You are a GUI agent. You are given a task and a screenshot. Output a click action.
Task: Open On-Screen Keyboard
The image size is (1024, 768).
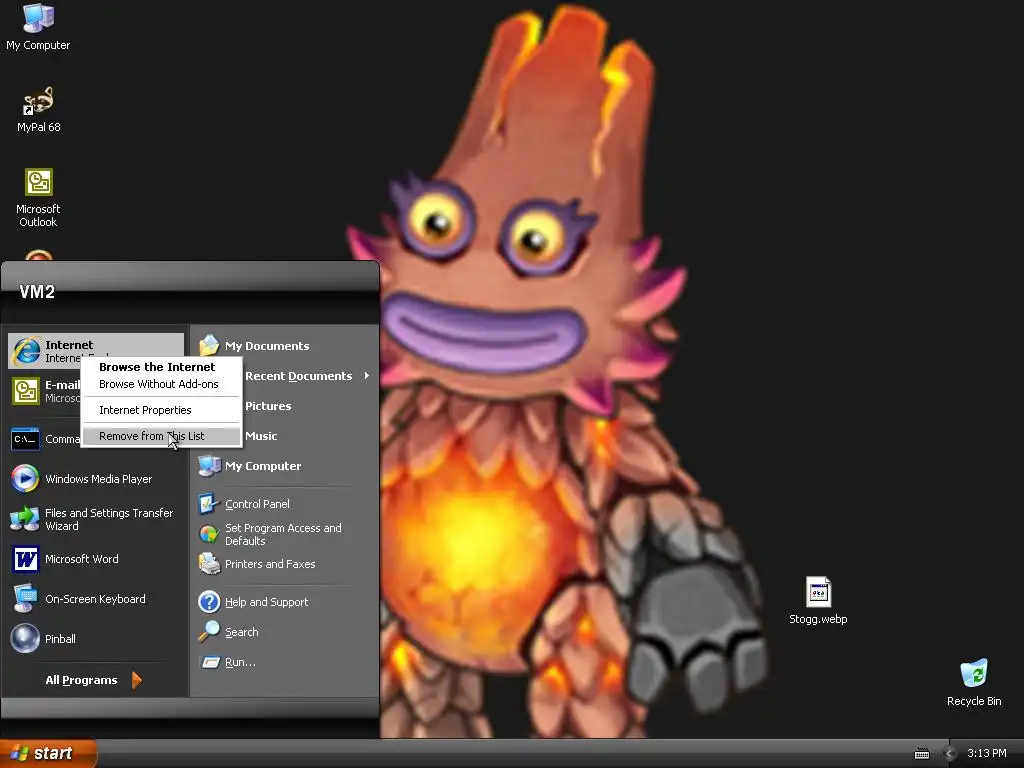[x=96, y=599]
